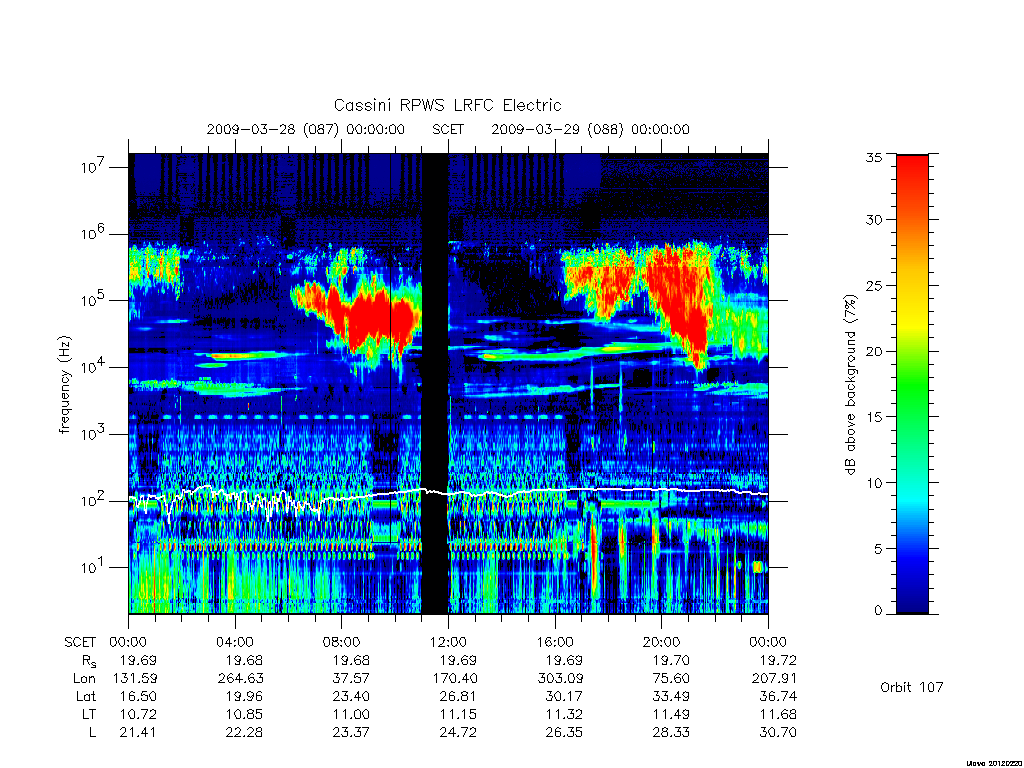Select L-shell value 24.72
The width and height of the screenshot is (1024, 768).
coord(458,732)
